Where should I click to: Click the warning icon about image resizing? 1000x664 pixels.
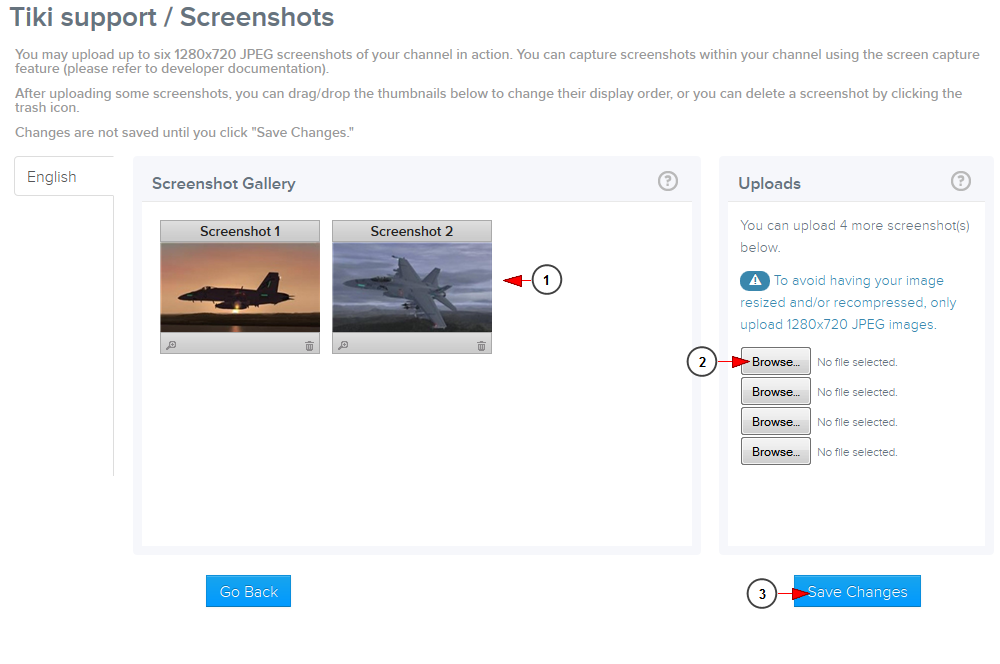[755, 281]
